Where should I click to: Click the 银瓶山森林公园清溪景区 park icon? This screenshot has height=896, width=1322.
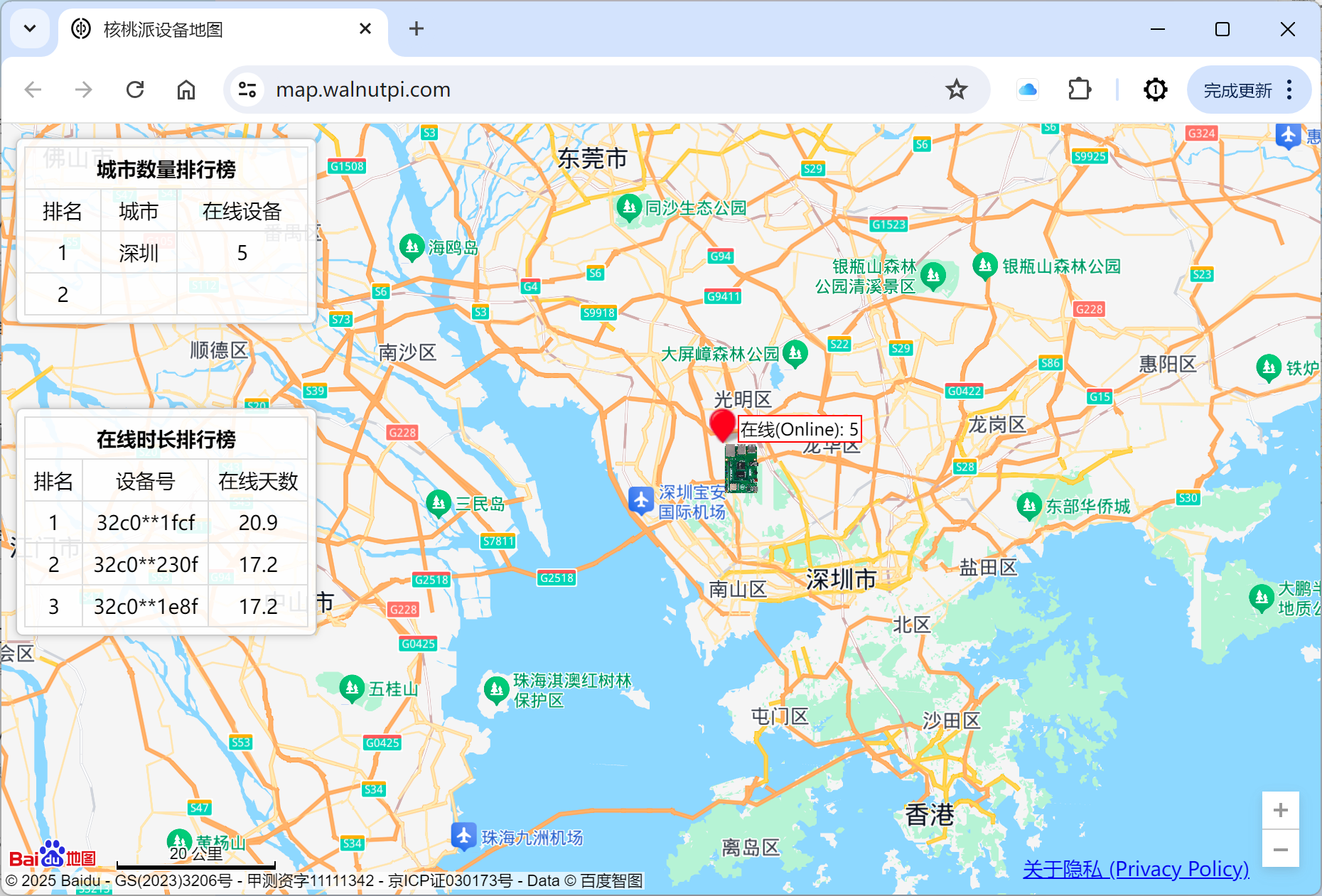933,276
